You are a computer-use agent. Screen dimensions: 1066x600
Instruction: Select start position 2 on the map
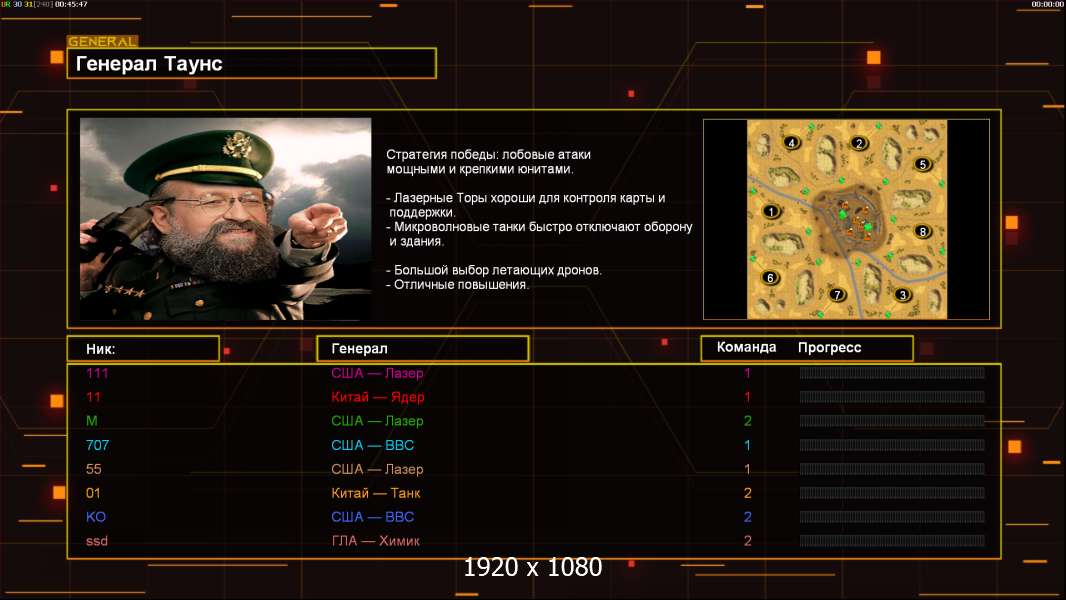pyautogui.click(x=859, y=143)
